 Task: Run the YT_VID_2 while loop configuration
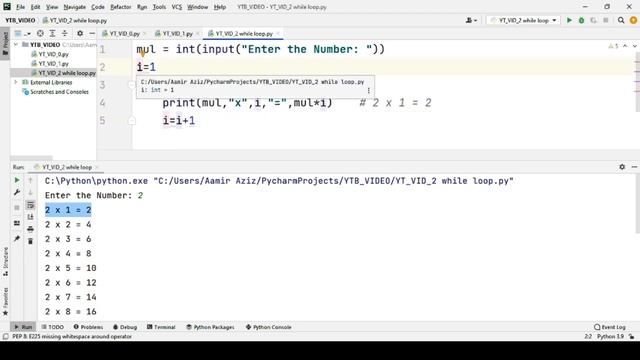pyautogui.click(x=569, y=20)
